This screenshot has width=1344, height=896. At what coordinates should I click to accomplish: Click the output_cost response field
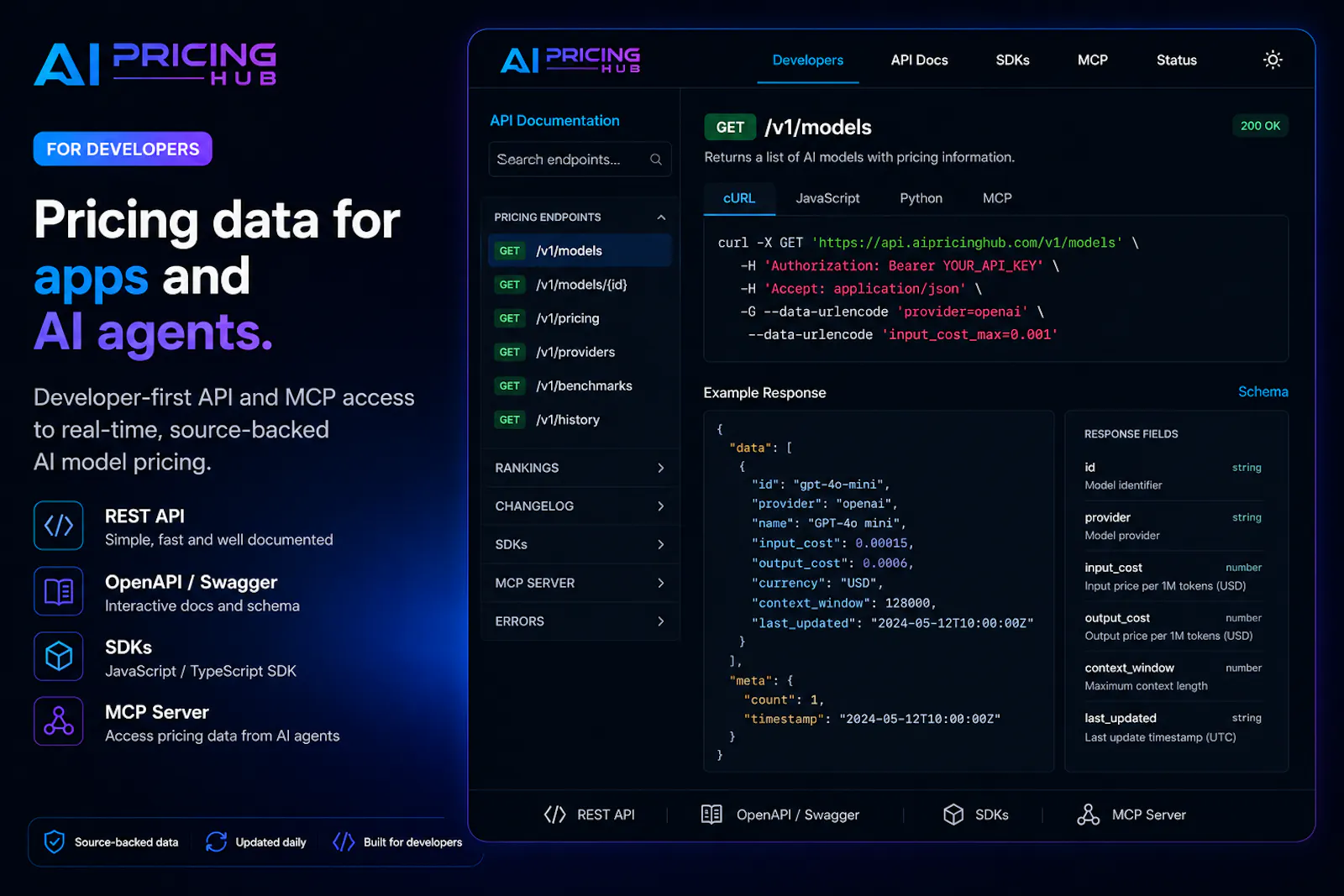pyautogui.click(x=1173, y=626)
